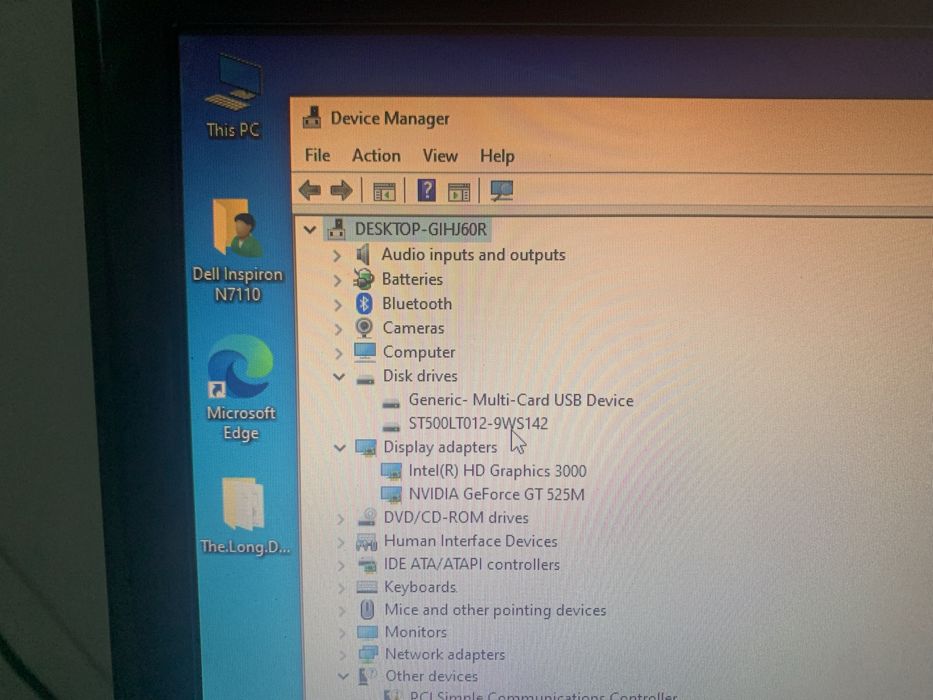Select the Microsoft Edge desktop shortcut
The width and height of the screenshot is (933, 700).
pyautogui.click(x=240, y=388)
